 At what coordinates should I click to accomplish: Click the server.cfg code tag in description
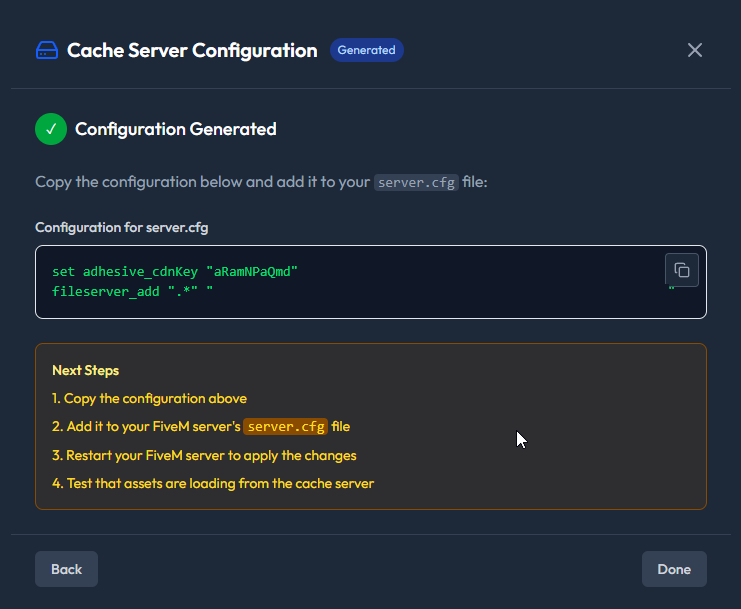tap(416, 183)
